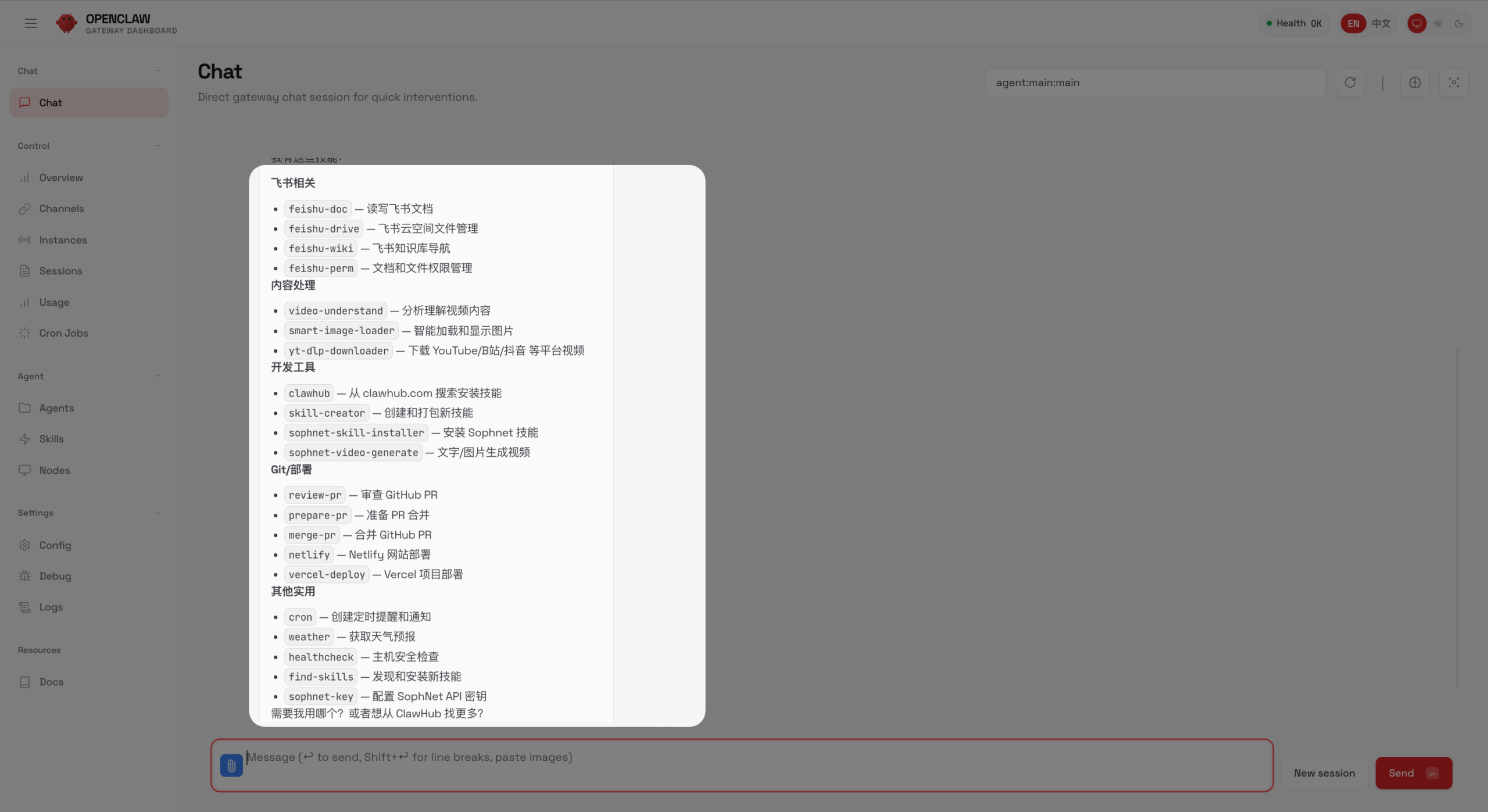Click the Send button
1488x812 pixels.
click(x=1413, y=773)
